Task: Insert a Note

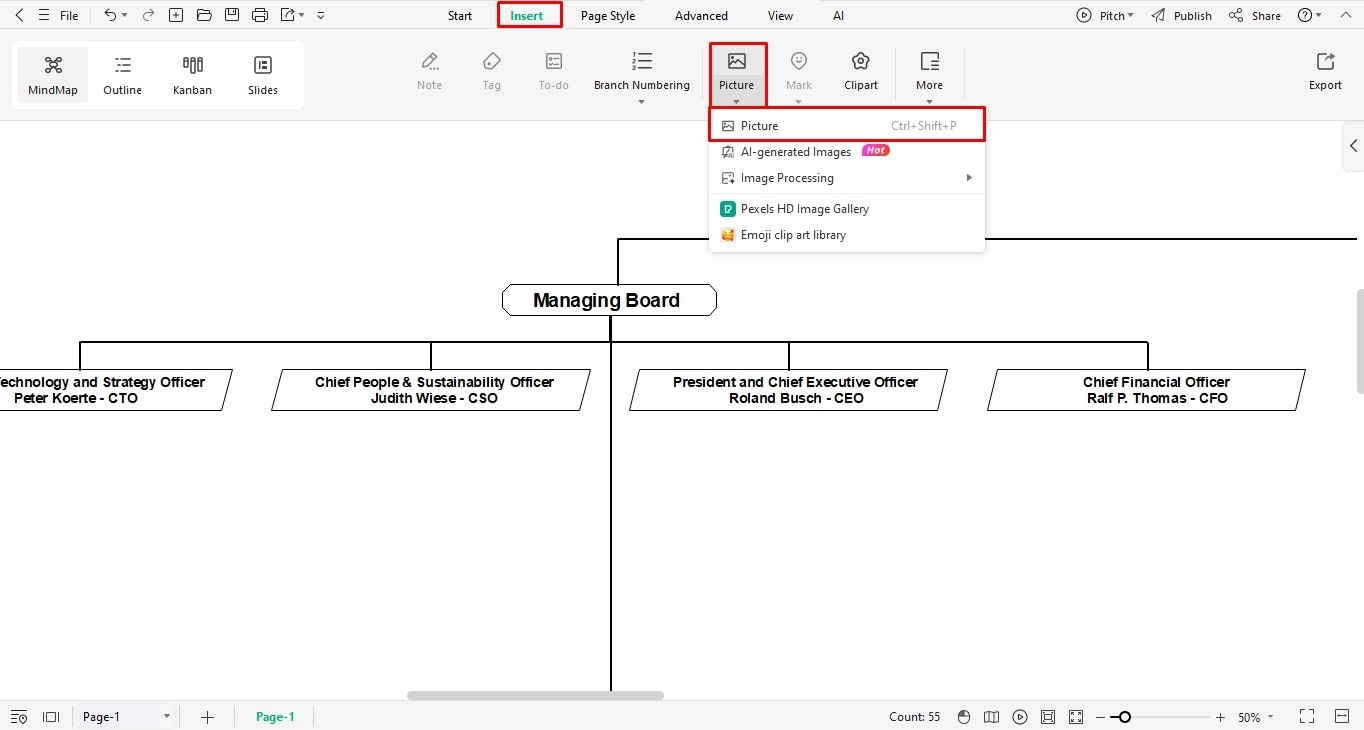Action: click(430, 71)
